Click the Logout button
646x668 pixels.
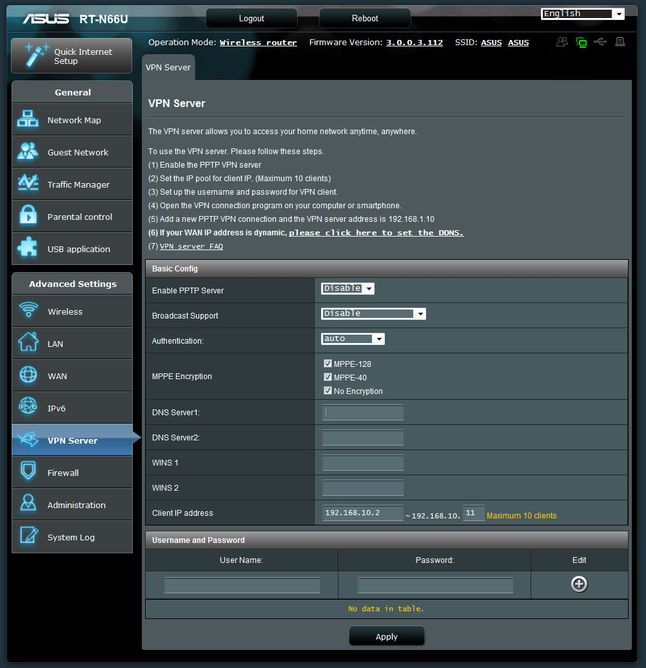click(251, 18)
